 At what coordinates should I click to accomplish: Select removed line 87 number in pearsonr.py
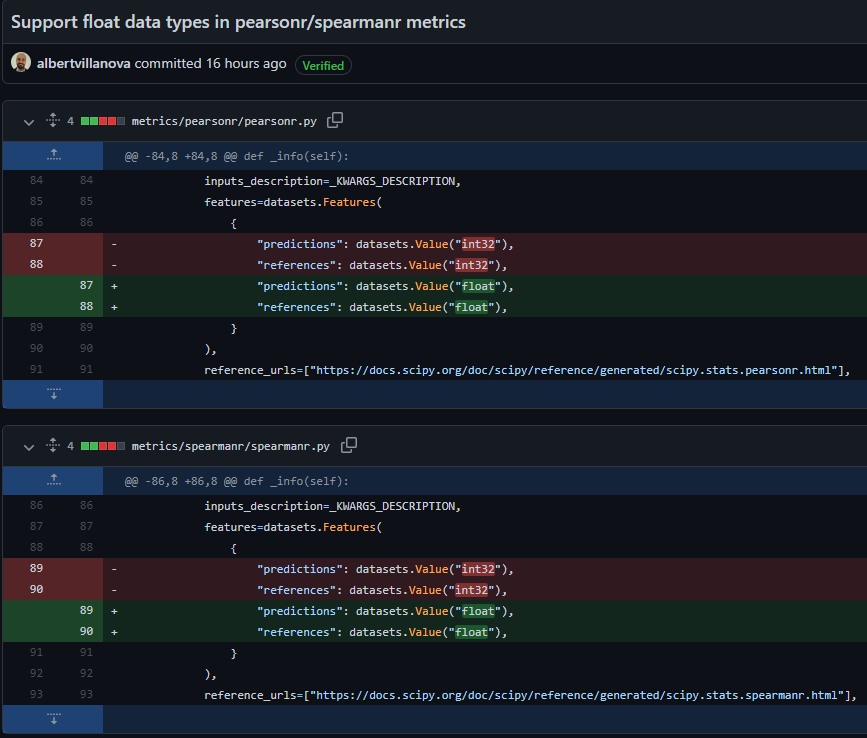[36, 243]
